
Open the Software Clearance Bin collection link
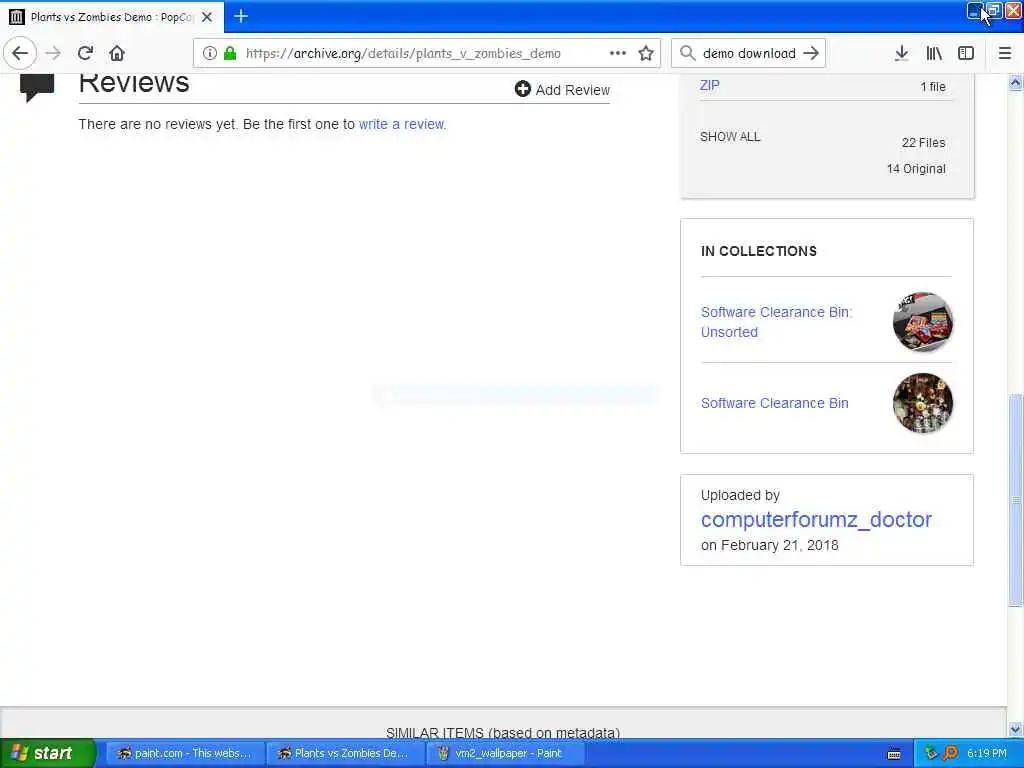point(775,403)
